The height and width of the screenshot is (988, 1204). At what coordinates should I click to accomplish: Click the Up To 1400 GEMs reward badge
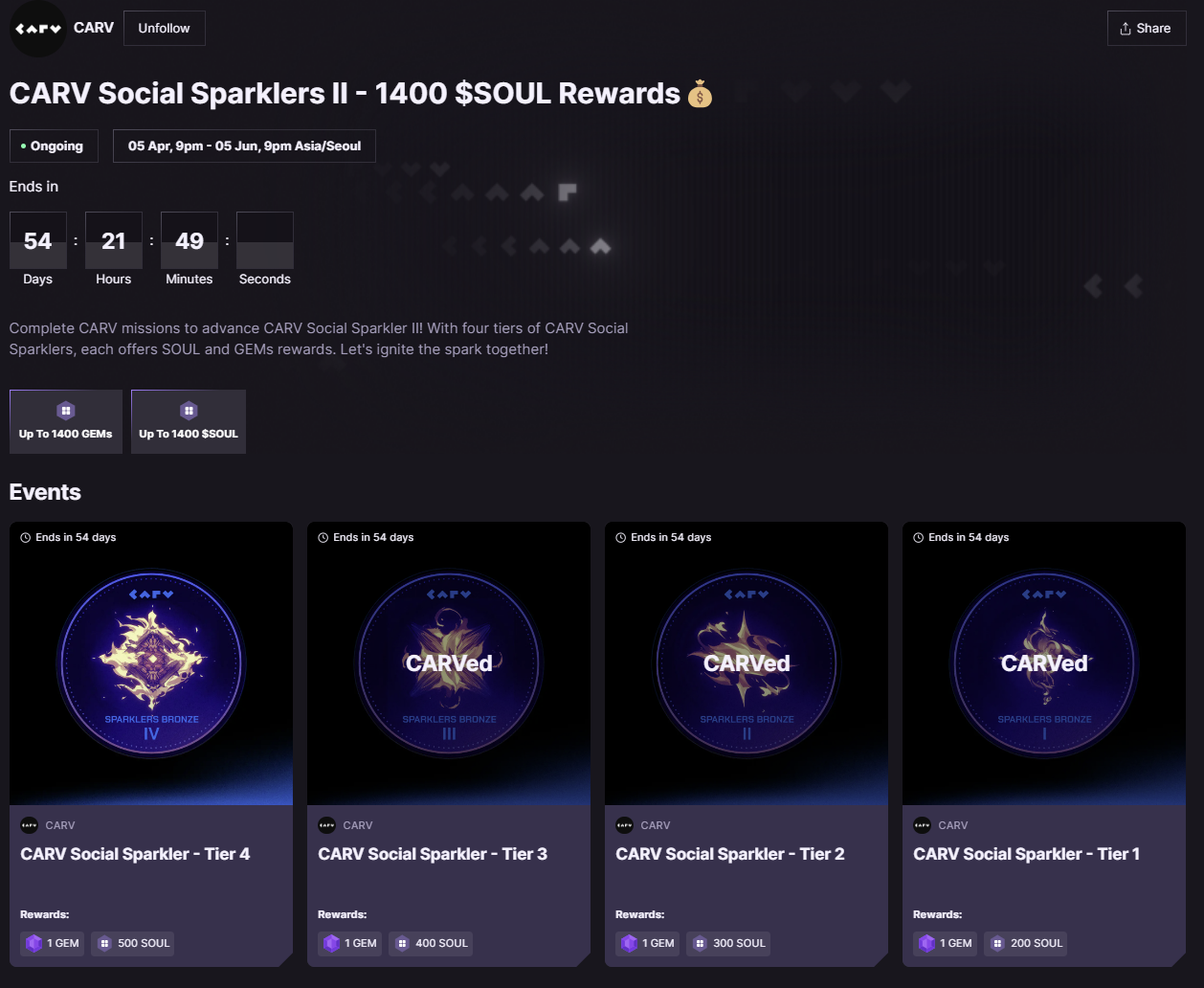click(66, 421)
